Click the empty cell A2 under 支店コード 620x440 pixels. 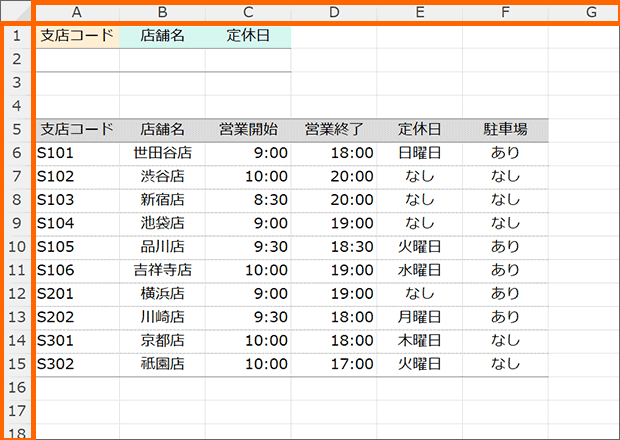click(77, 59)
